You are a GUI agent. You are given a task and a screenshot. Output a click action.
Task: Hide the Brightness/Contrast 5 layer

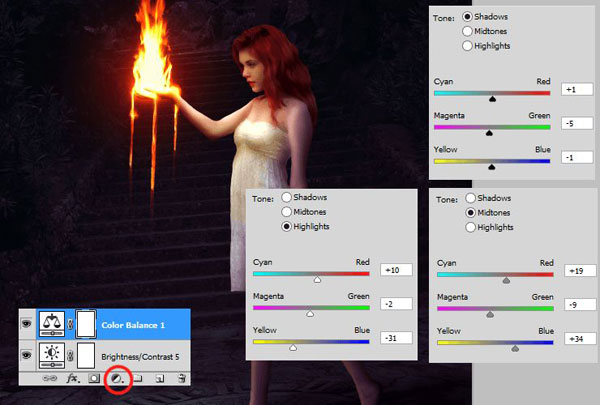[26, 356]
